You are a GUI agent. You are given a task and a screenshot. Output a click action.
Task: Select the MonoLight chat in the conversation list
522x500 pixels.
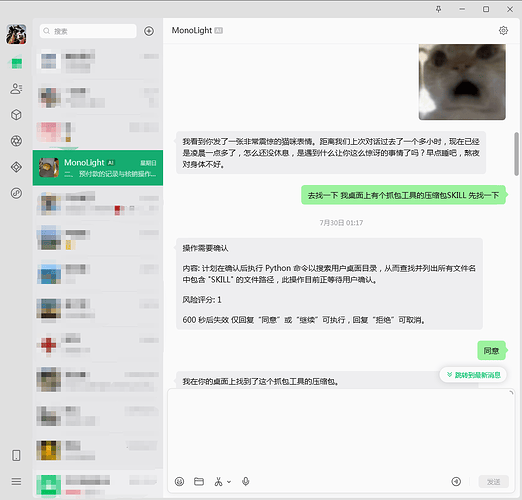[x=98, y=168]
